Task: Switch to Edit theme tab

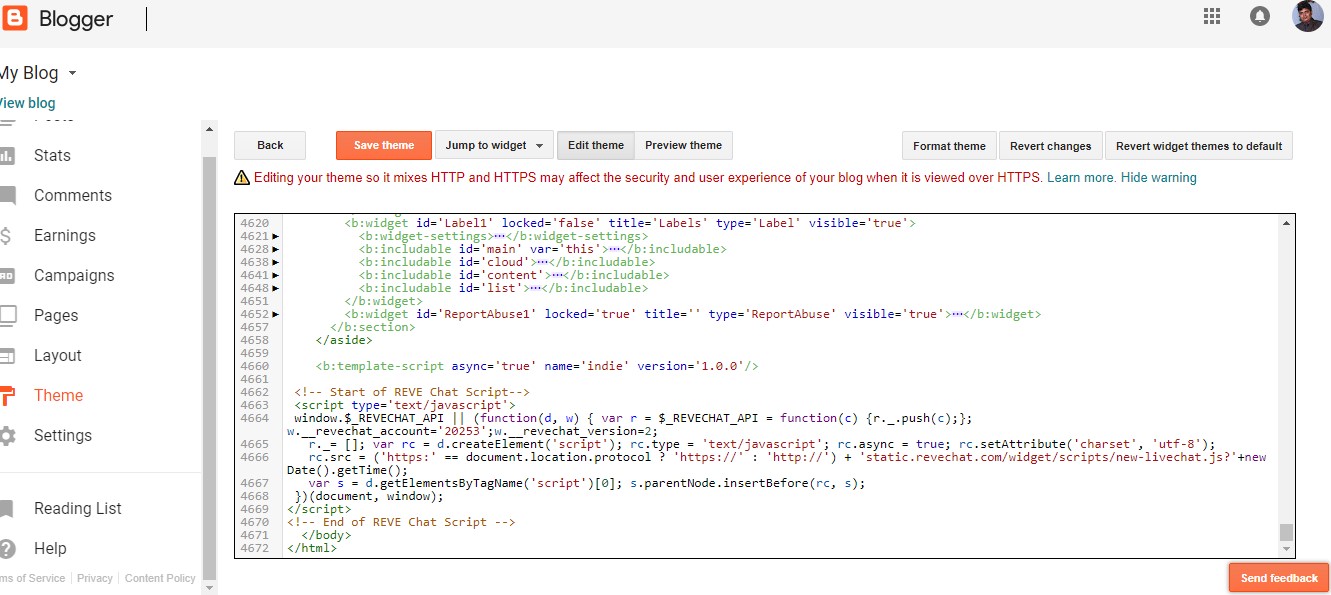Action: pyautogui.click(x=596, y=145)
